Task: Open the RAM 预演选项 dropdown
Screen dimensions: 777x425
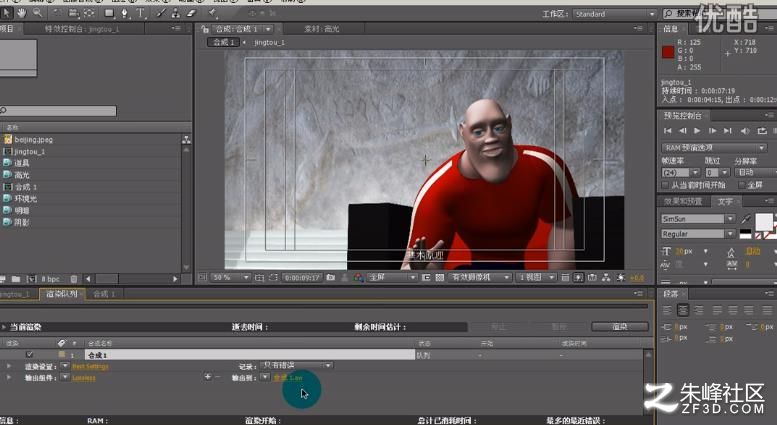Action: [x=714, y=148]
